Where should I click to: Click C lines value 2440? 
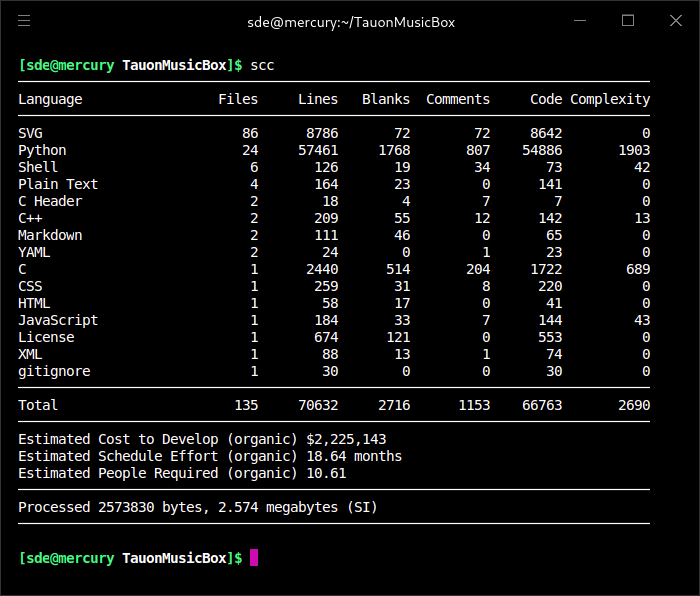click(322, 269)
